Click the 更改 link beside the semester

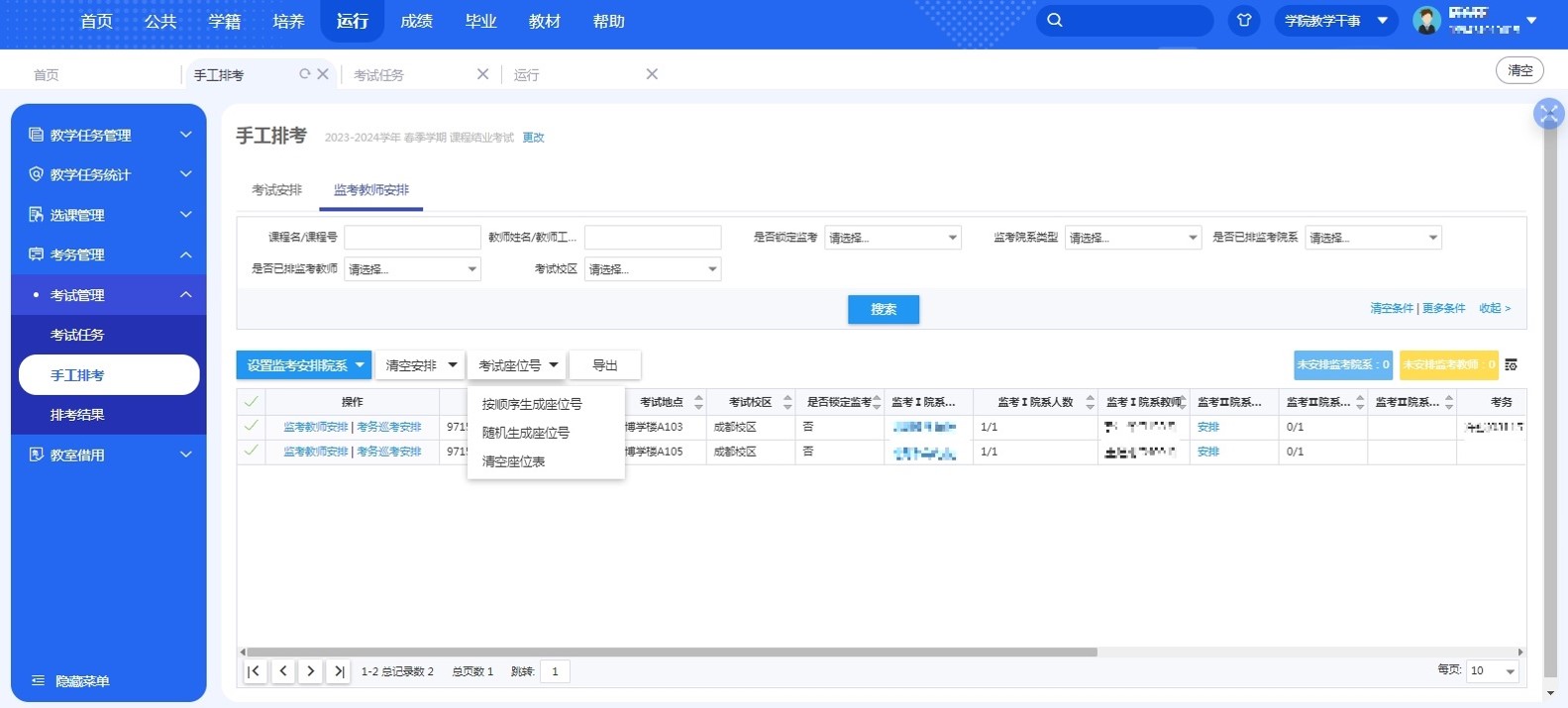point(533,138)
